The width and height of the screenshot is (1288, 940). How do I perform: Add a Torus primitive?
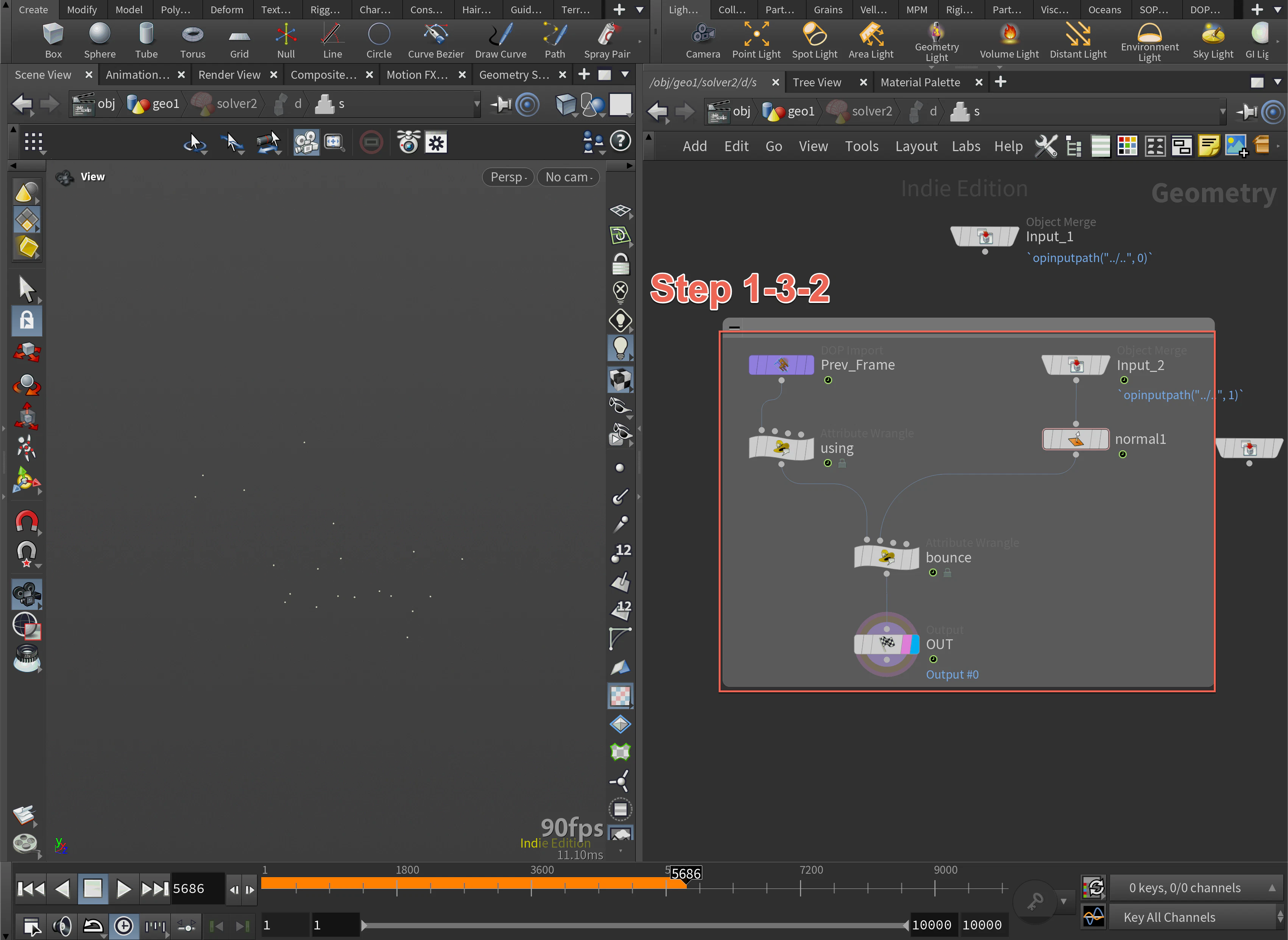coord(193,41)
